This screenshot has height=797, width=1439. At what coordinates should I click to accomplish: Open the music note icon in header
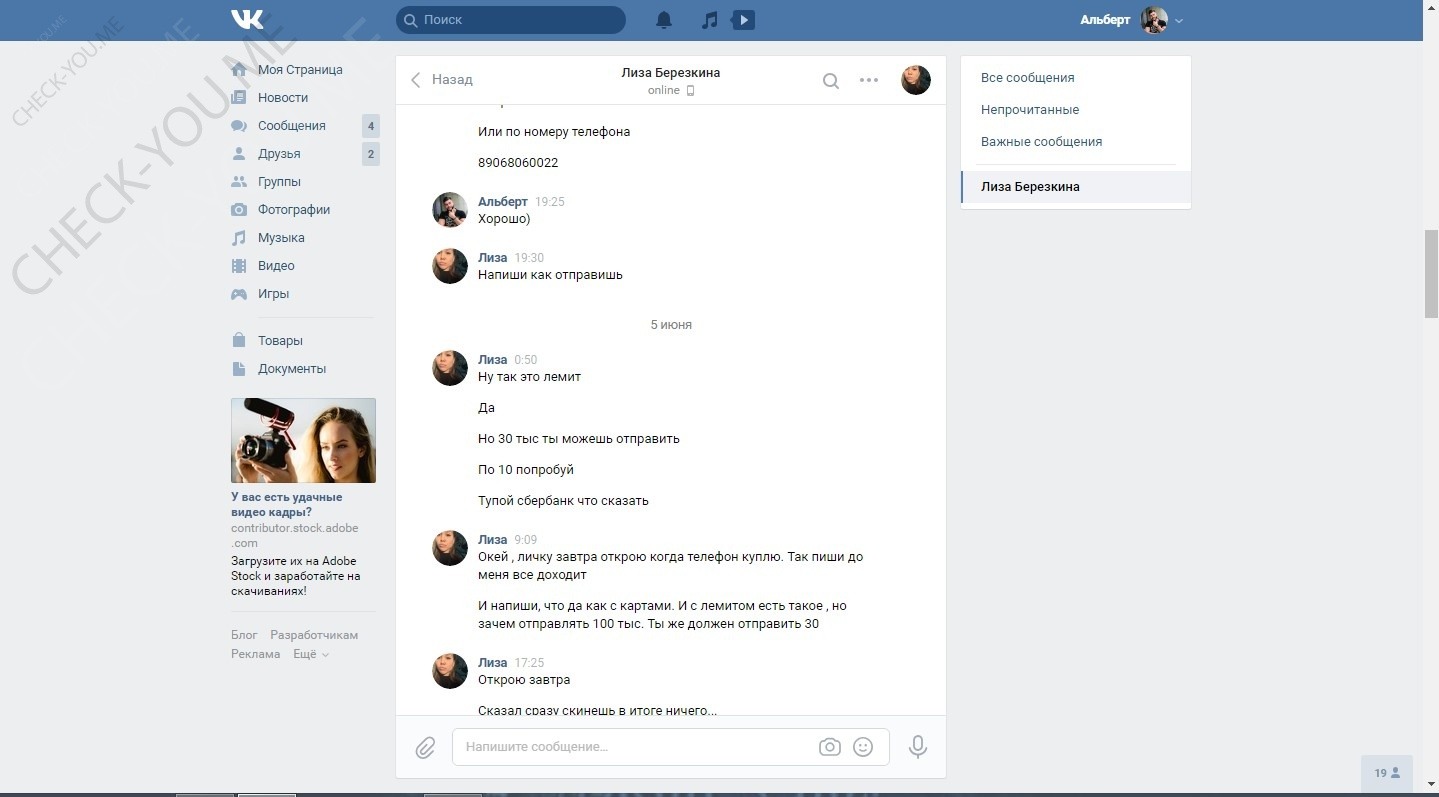coord(709,20)
